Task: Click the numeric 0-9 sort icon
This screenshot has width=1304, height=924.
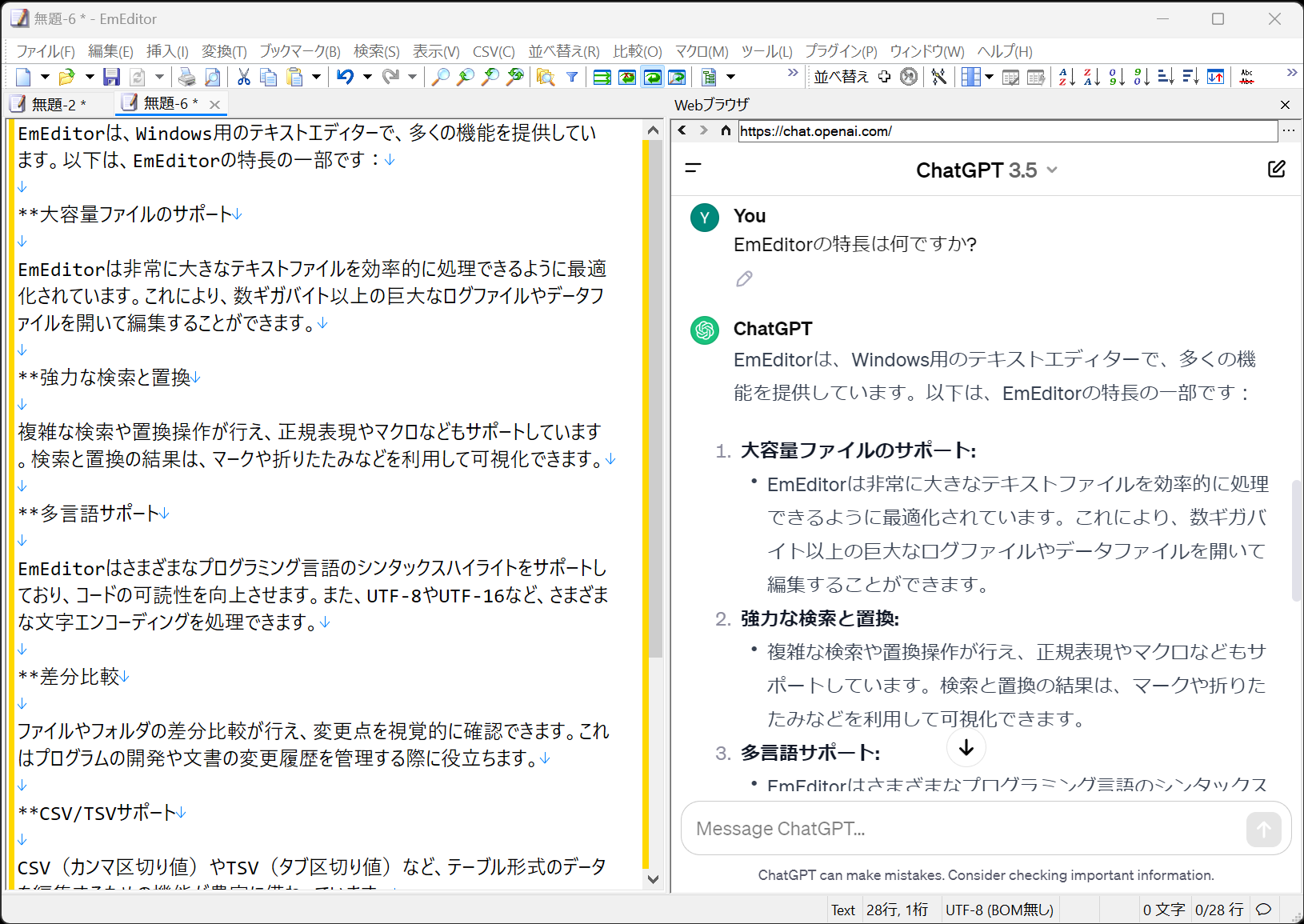Action: coord(1116,77)
